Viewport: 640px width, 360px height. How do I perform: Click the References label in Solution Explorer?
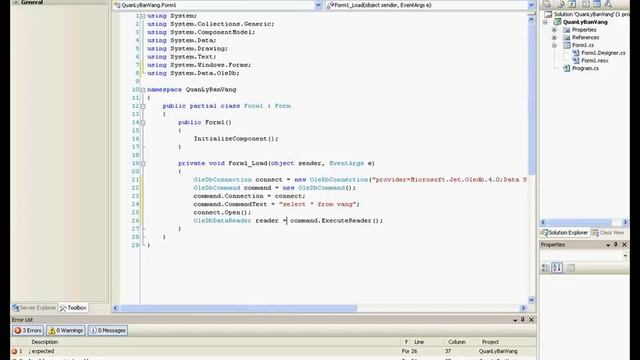[585, 38]
